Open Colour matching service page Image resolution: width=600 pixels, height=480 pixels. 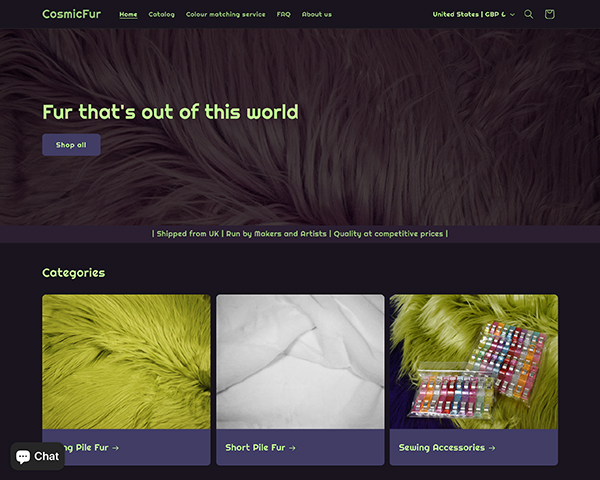[225, 15]
